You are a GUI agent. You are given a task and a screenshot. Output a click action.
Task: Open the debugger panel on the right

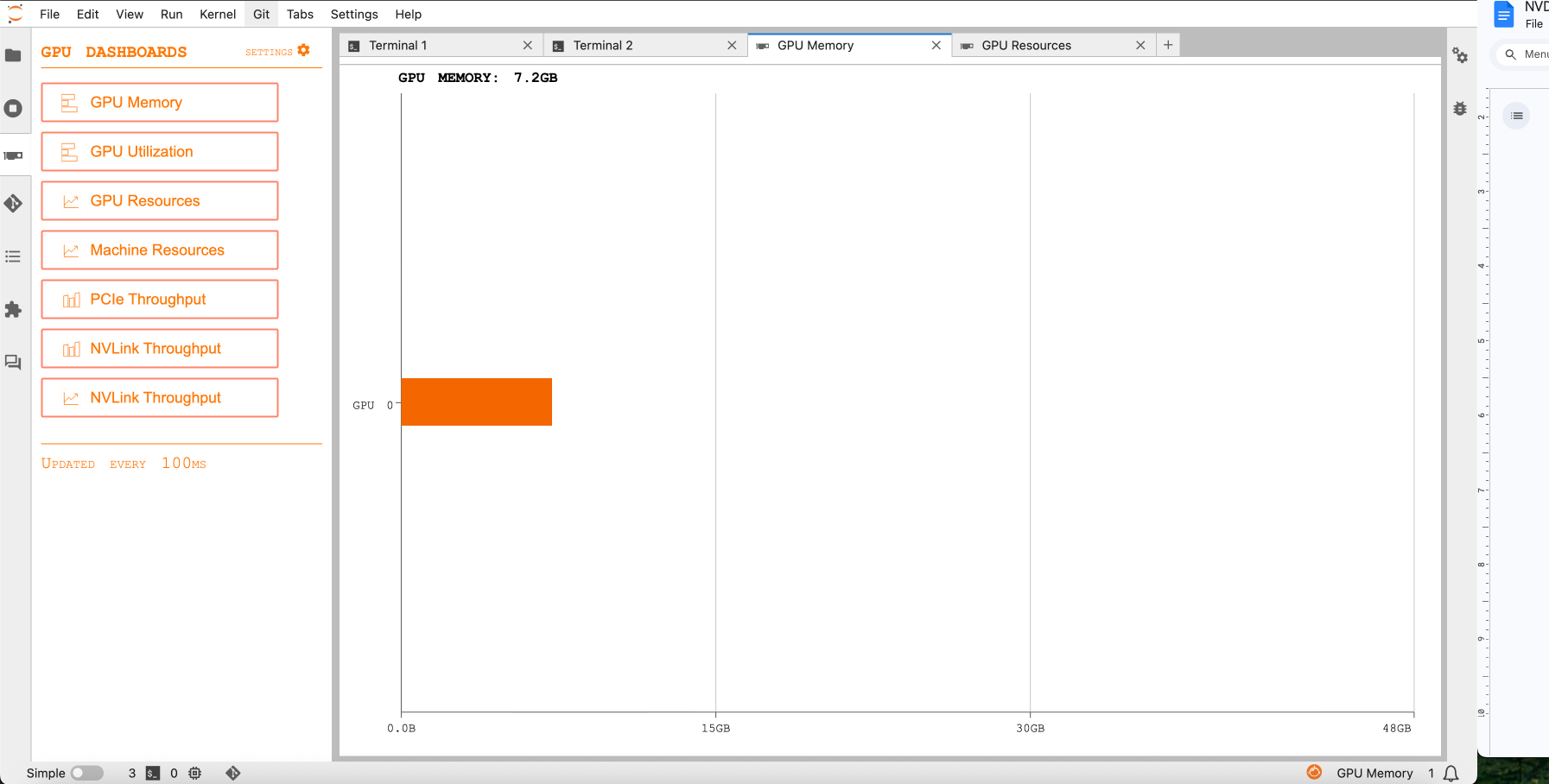pyautogui.click(x=1460, y=109)
